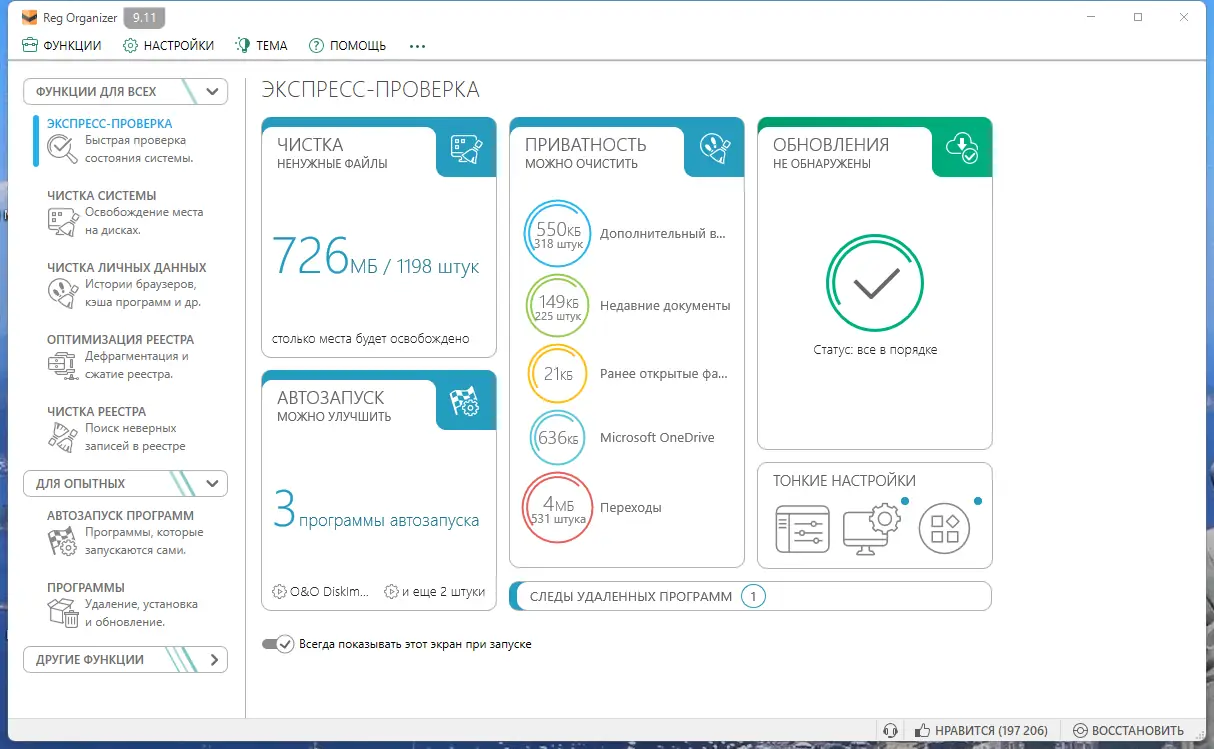Open the Автозапуск программ section
1214x749 pixels.
(x=130, y=532)
